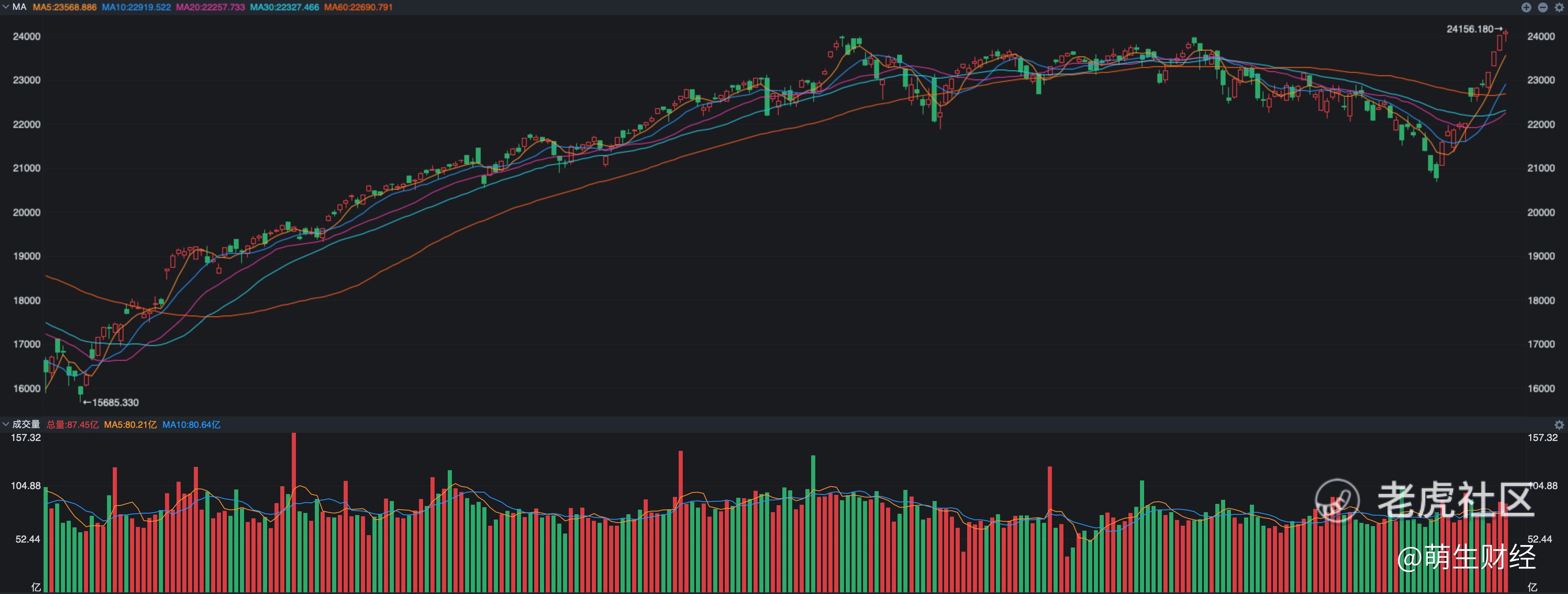This screenshot has width=1568, height=594.
Task: Click the volume MA5 label
Action: (x=130, y=425)
